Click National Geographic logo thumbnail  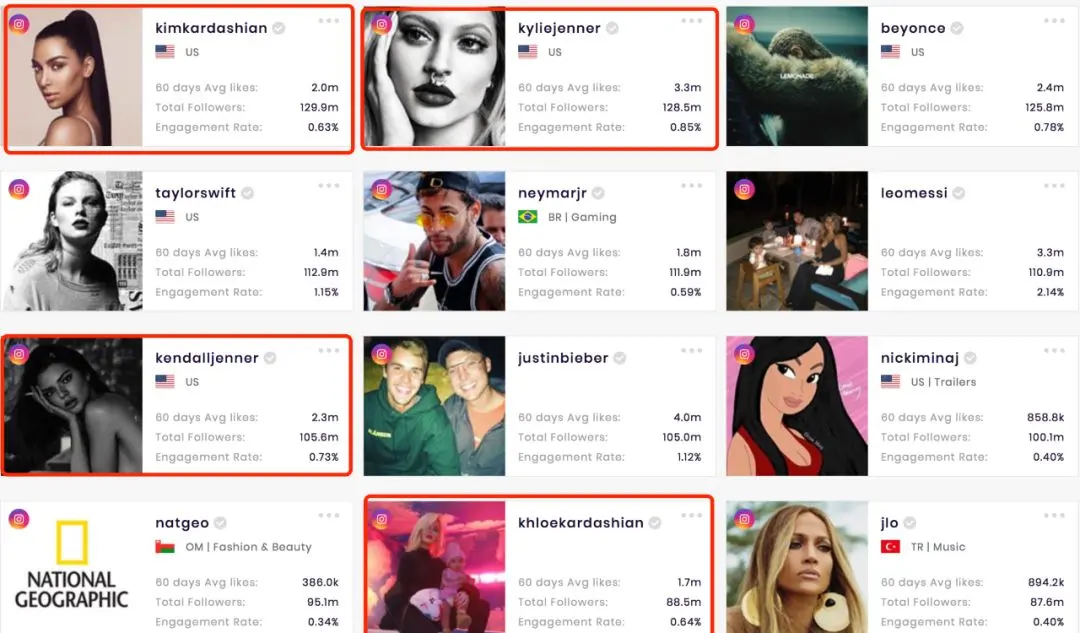[x=72, y=567]
